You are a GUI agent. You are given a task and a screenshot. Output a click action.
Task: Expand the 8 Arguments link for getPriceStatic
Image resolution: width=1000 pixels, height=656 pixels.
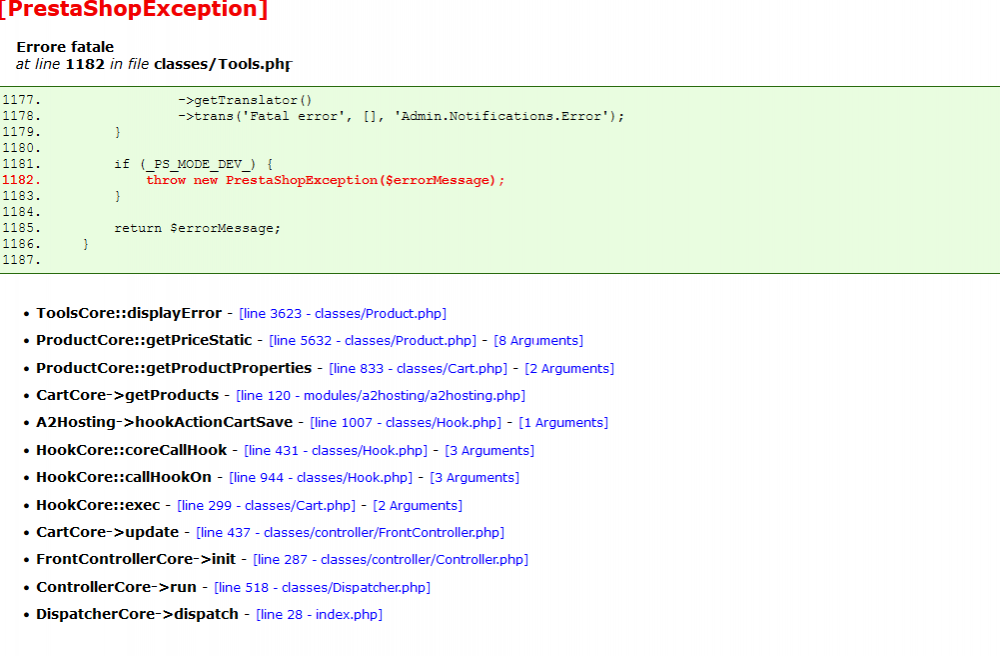[538, 340]
